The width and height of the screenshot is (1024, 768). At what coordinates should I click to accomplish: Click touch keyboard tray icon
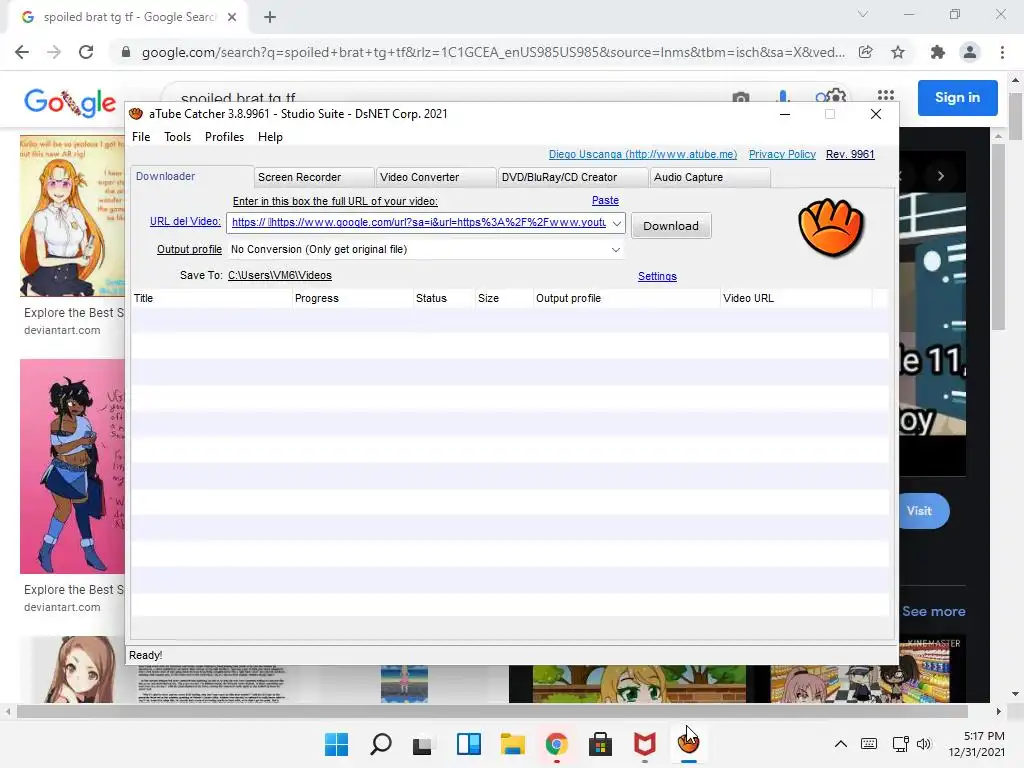(869, 744)
